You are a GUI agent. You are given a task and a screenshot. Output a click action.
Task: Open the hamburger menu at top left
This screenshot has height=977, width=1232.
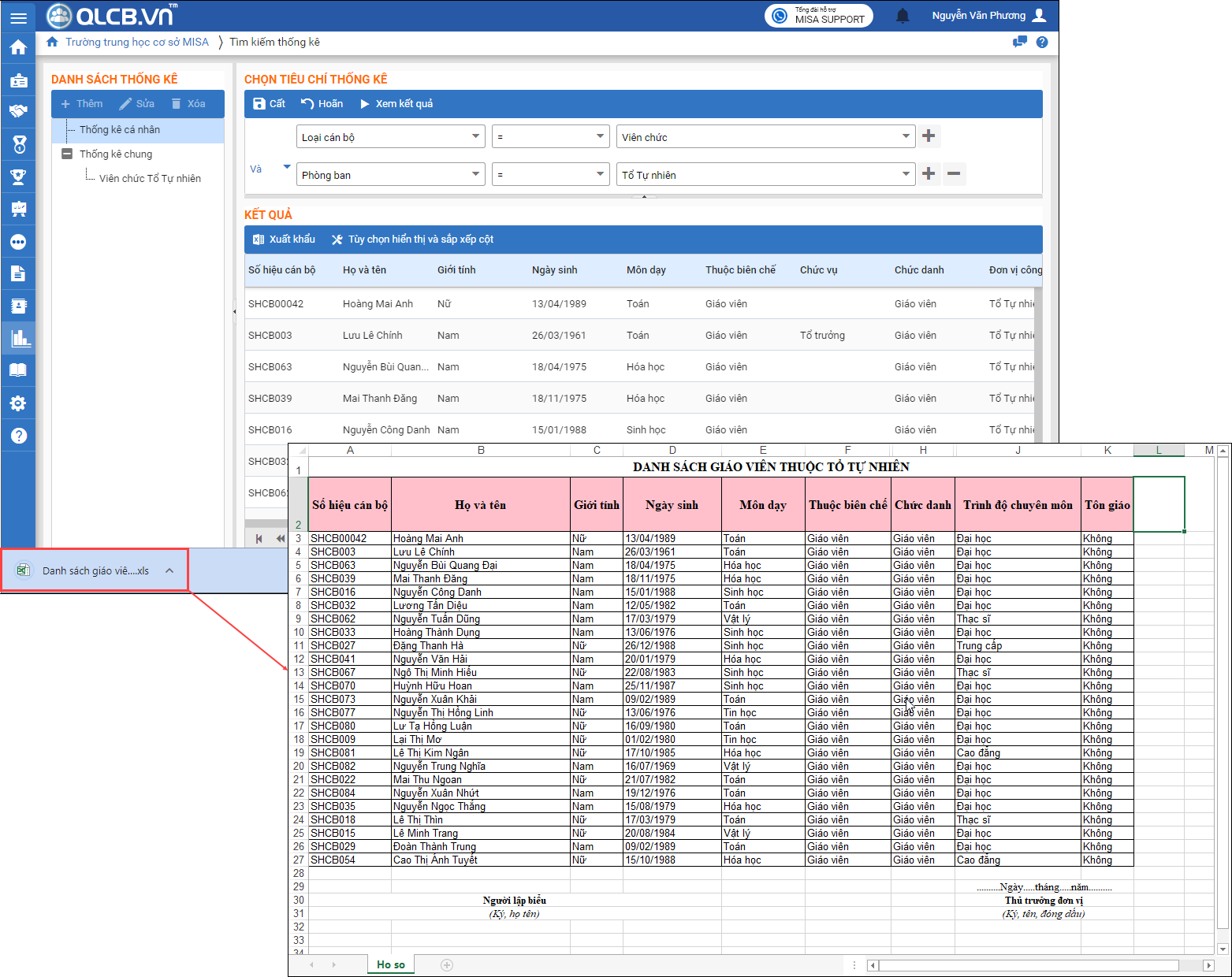[18, 17]
